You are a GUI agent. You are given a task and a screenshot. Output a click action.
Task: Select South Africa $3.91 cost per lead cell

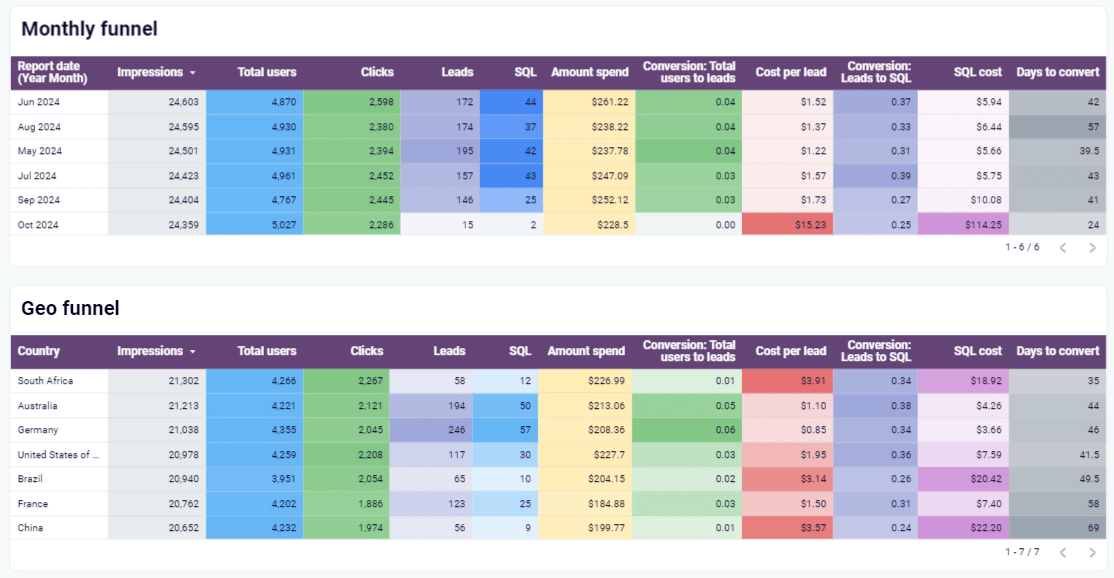(787, 381)
